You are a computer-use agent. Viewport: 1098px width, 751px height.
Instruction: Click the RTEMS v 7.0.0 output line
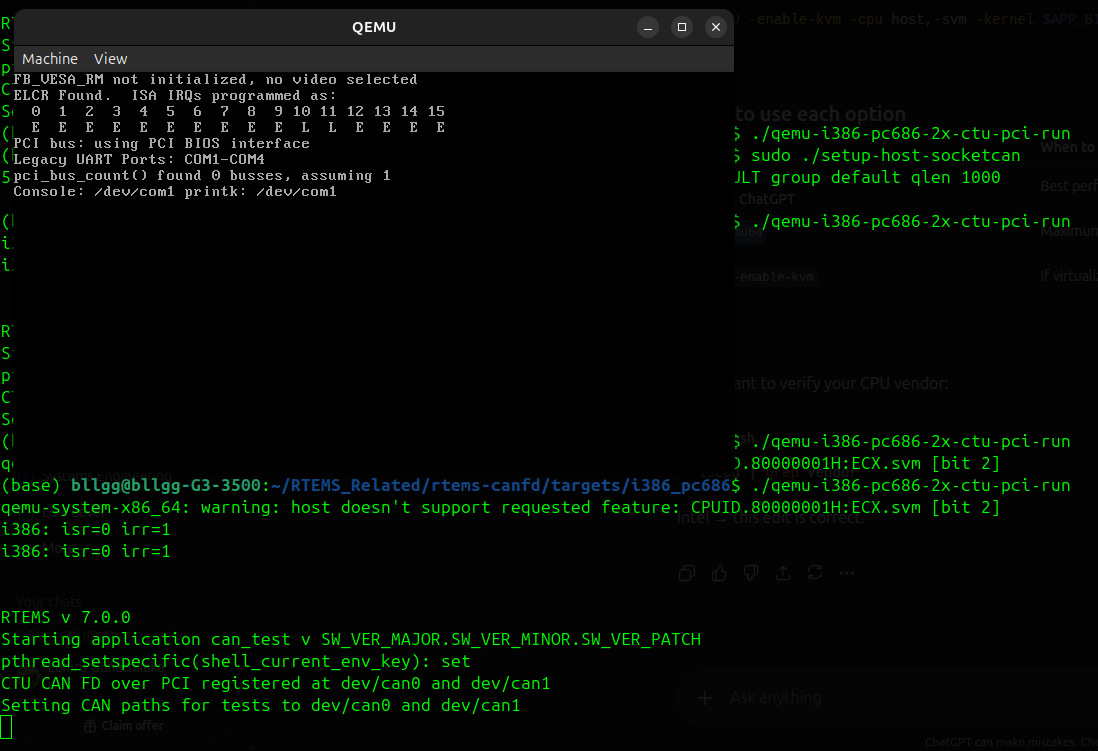66,617
